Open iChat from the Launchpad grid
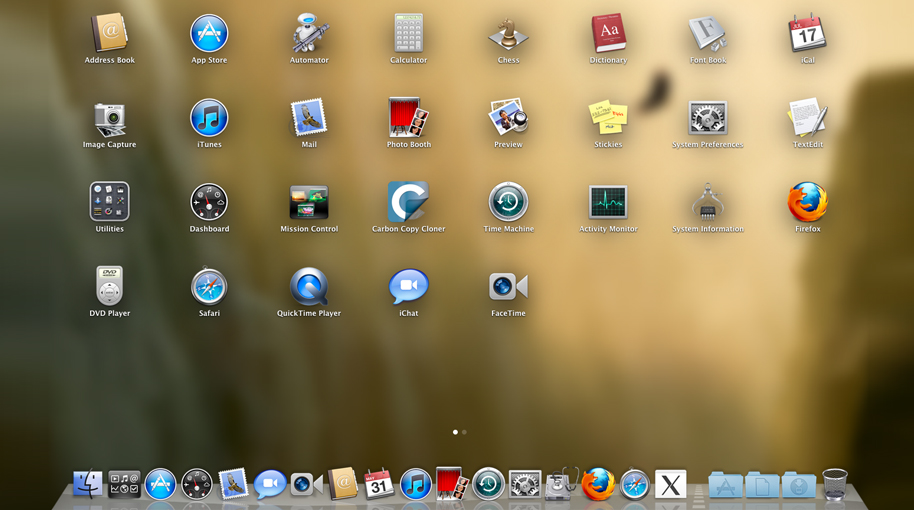The height and width of the screenshot is (510, 914). tap(409, 286)
